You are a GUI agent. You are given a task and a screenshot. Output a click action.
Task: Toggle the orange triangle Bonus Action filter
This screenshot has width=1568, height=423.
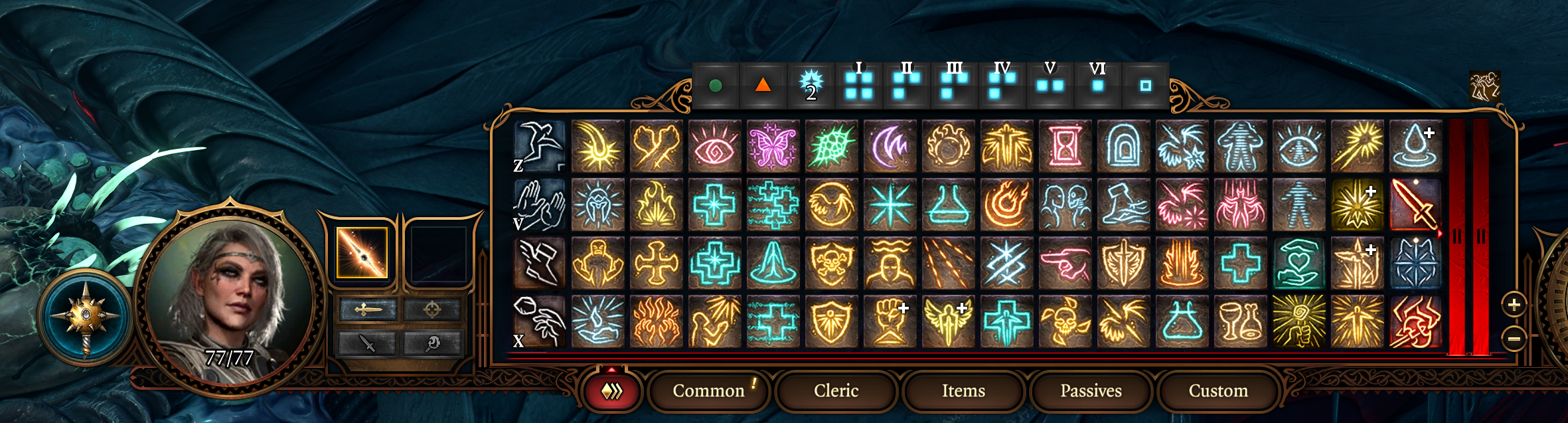pyautogui.click(x=763, y=86)
